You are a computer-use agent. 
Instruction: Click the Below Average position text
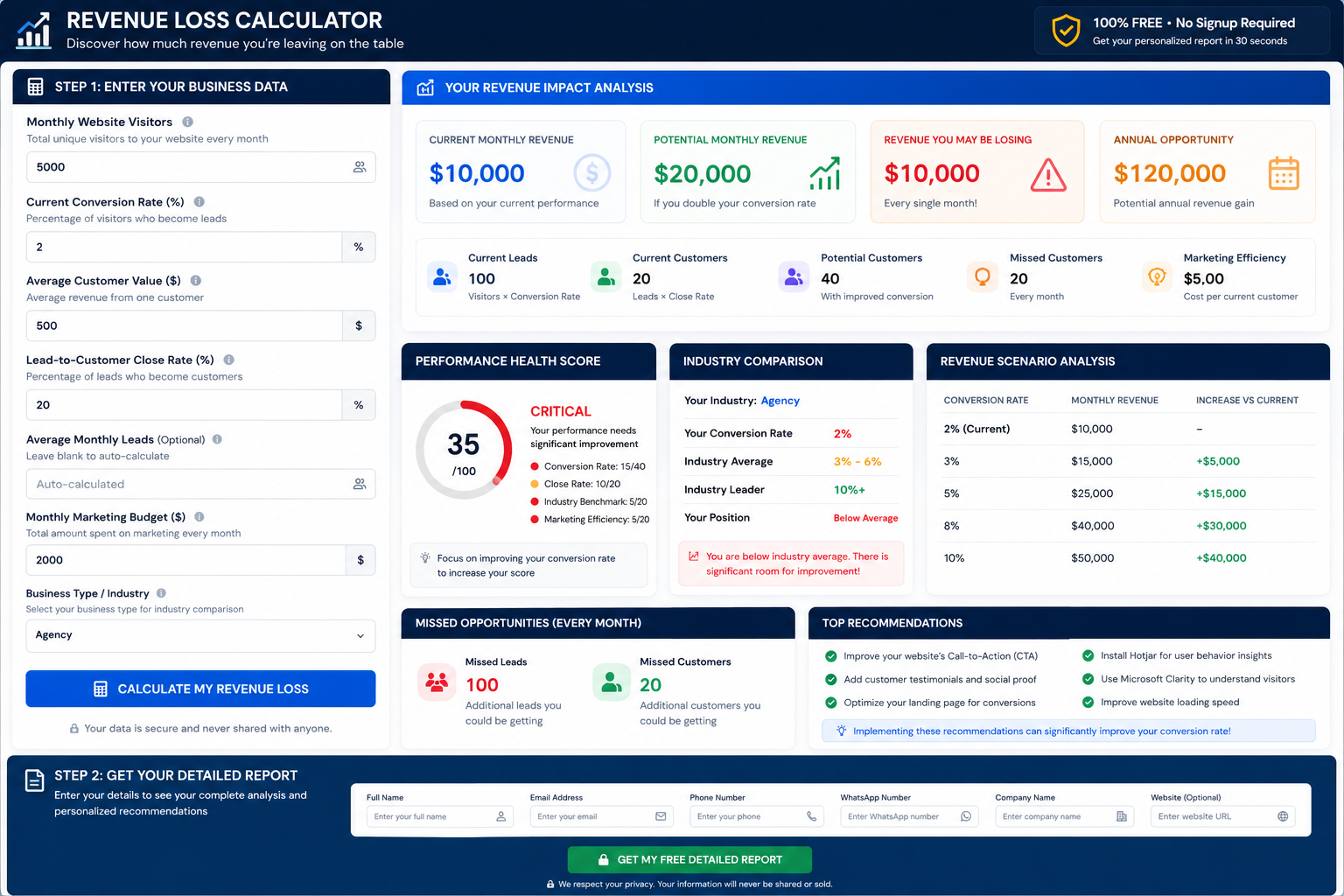tap(865, 518)
